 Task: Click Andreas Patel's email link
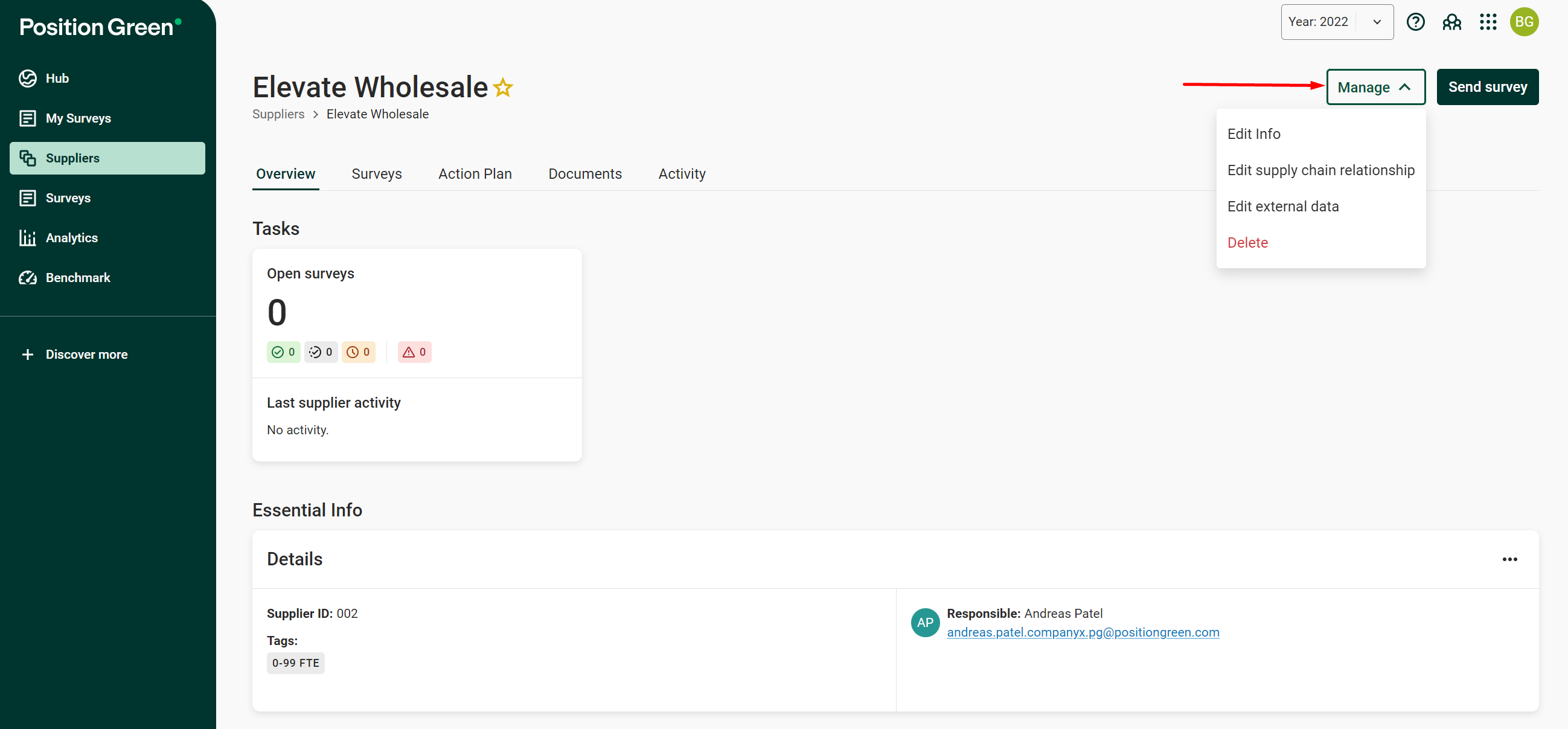[1083, 633]
